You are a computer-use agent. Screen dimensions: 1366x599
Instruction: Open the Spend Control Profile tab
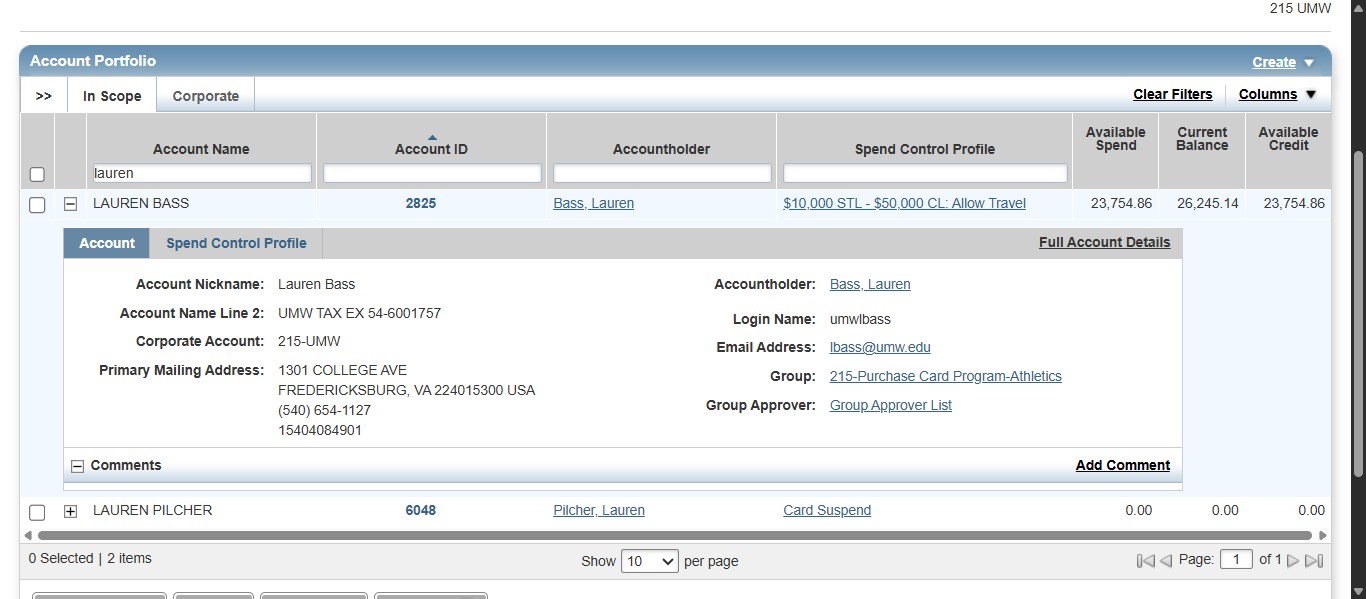[236, 242]
